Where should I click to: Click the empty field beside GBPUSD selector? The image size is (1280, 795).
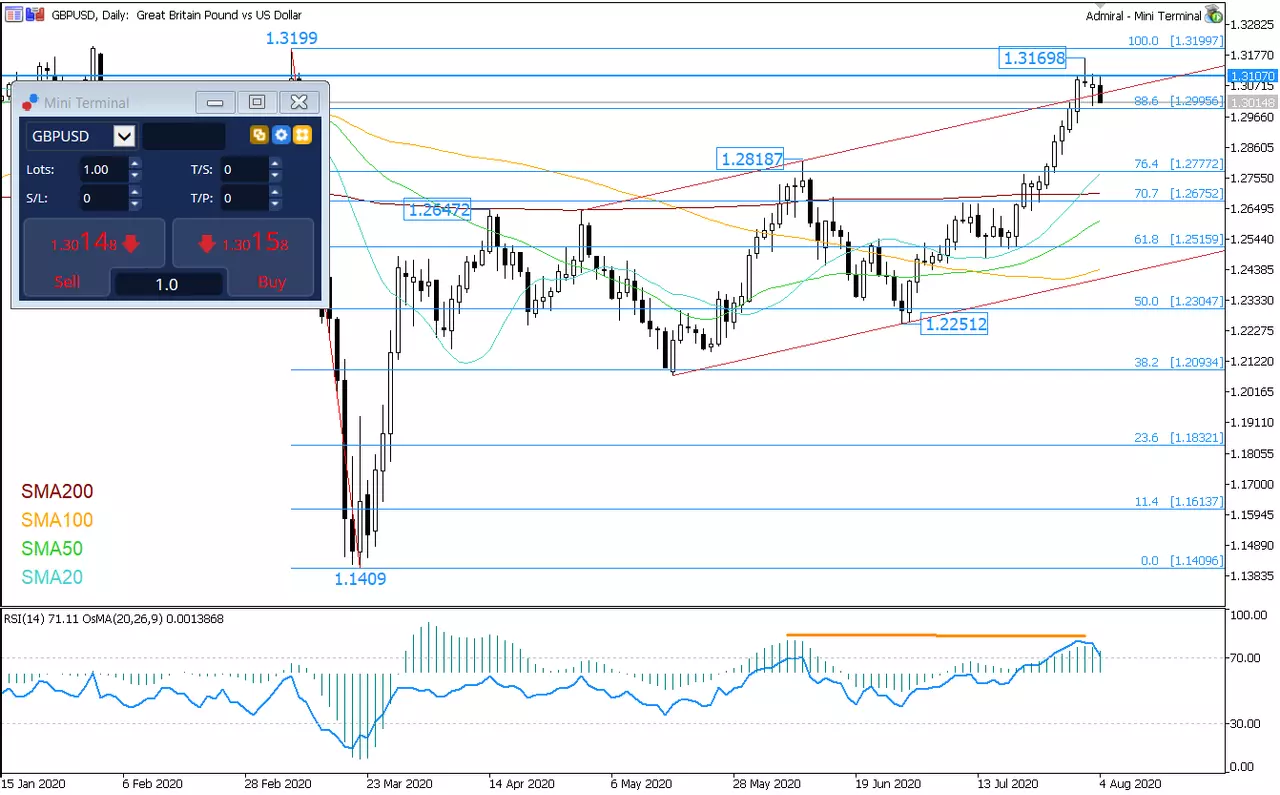tap(184, 136)
